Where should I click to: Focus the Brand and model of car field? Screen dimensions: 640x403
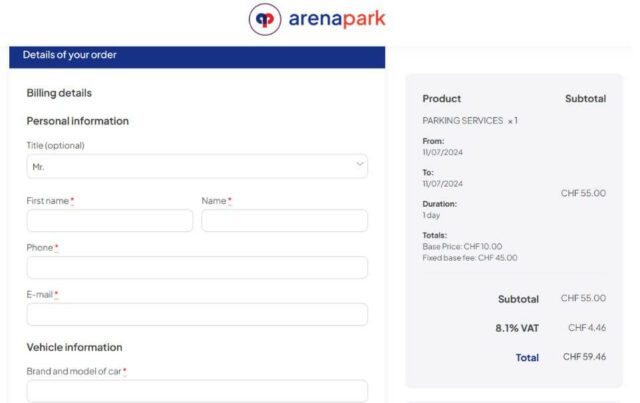[x=197, y=391]
